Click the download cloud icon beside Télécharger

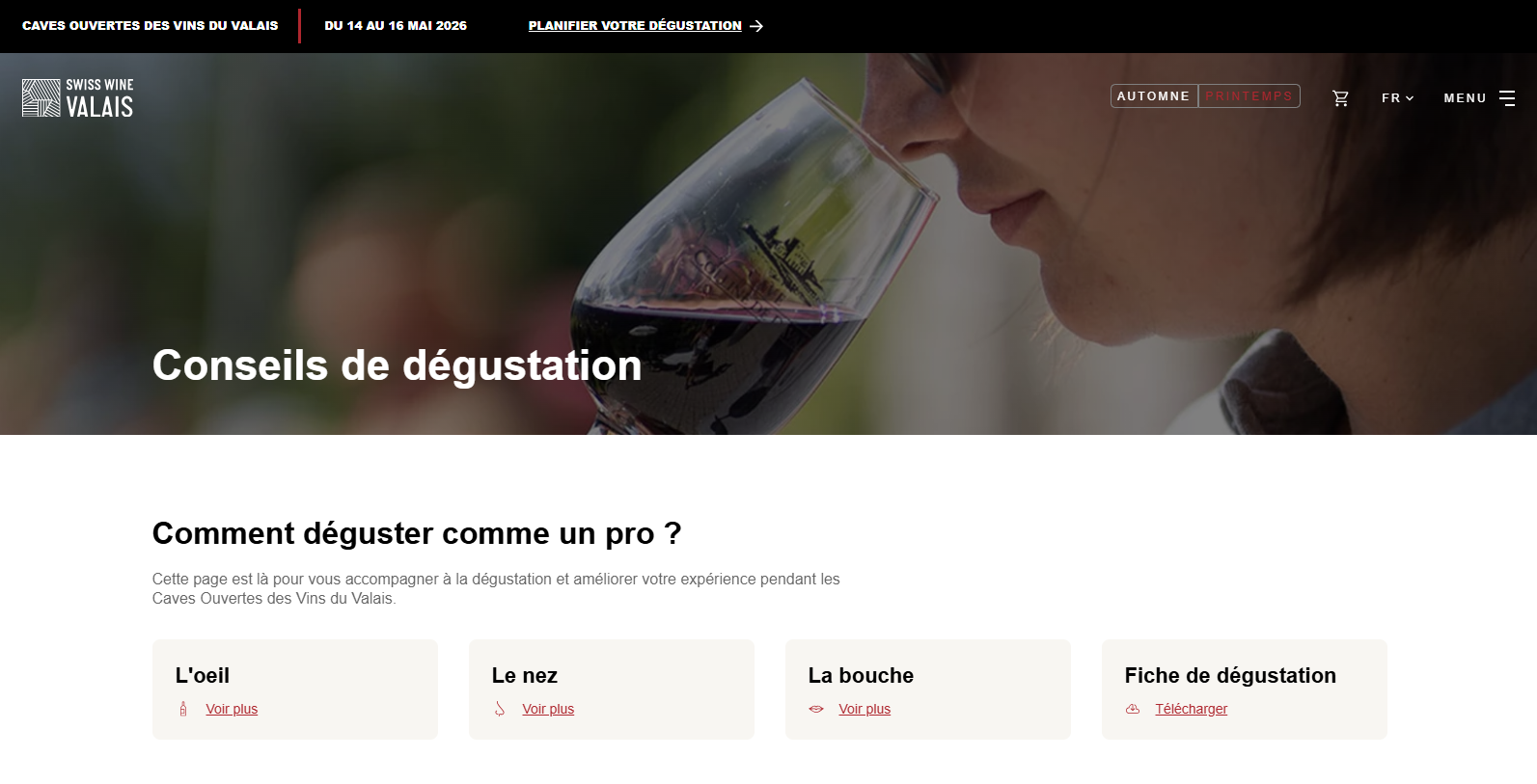(1133, 709)
